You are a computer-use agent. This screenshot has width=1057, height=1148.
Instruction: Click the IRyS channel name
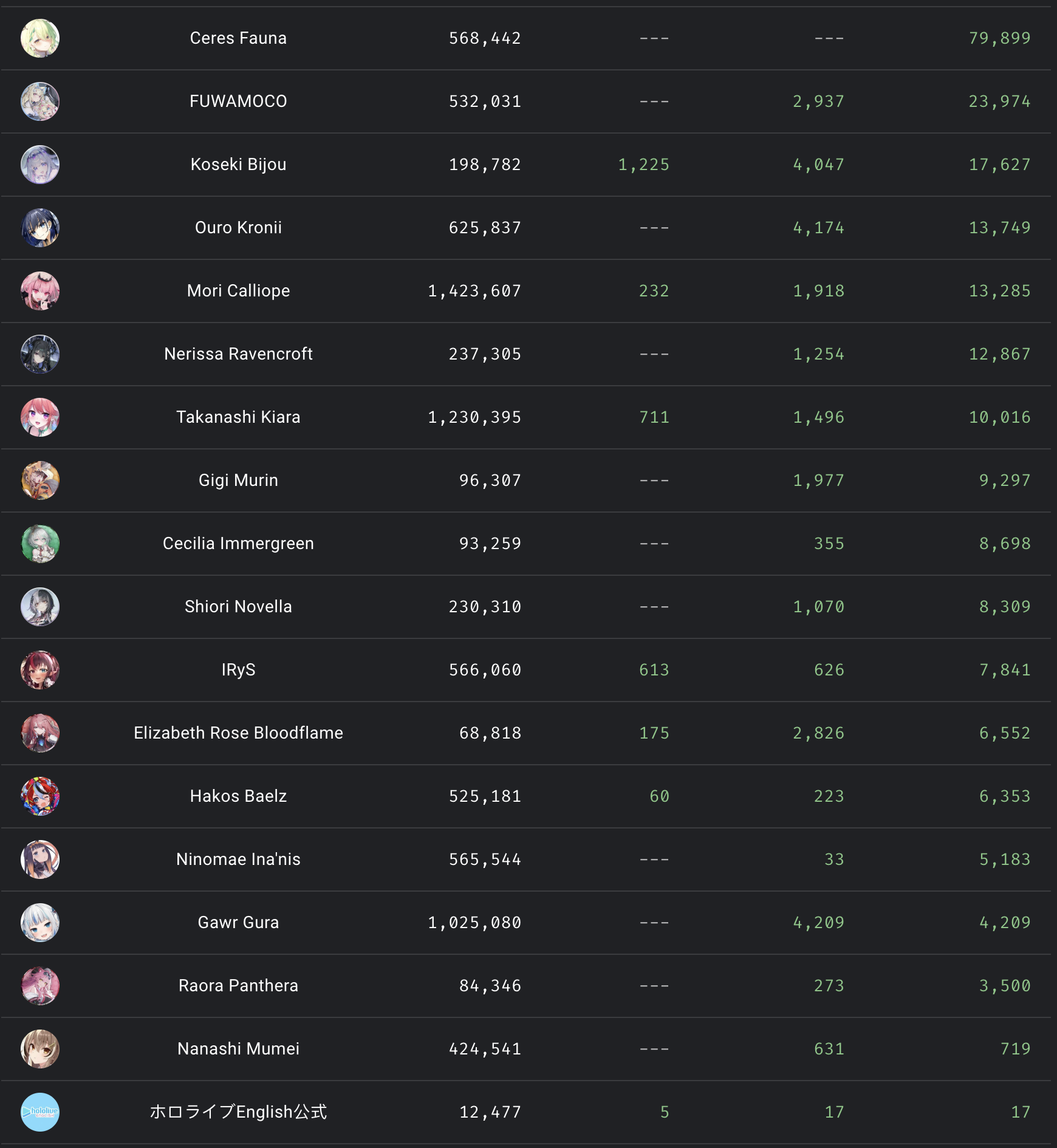[x=238, y=670]
